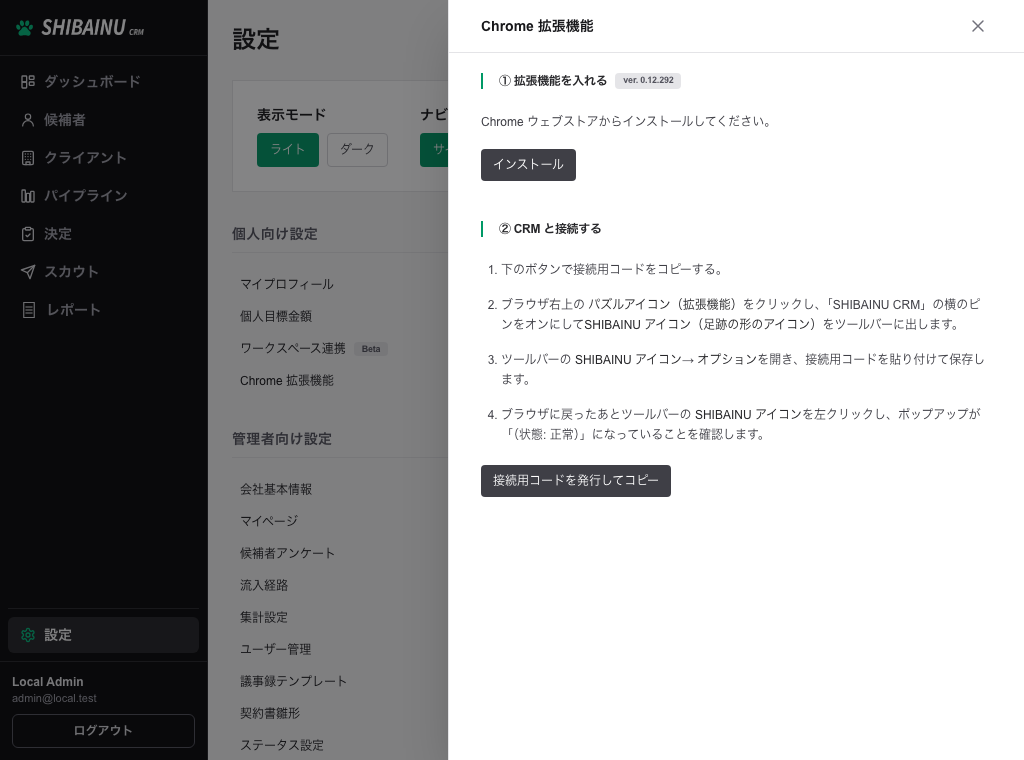Click the 決定 clipboard check icon
This screenshot has width=1024, height=760.
27,234
